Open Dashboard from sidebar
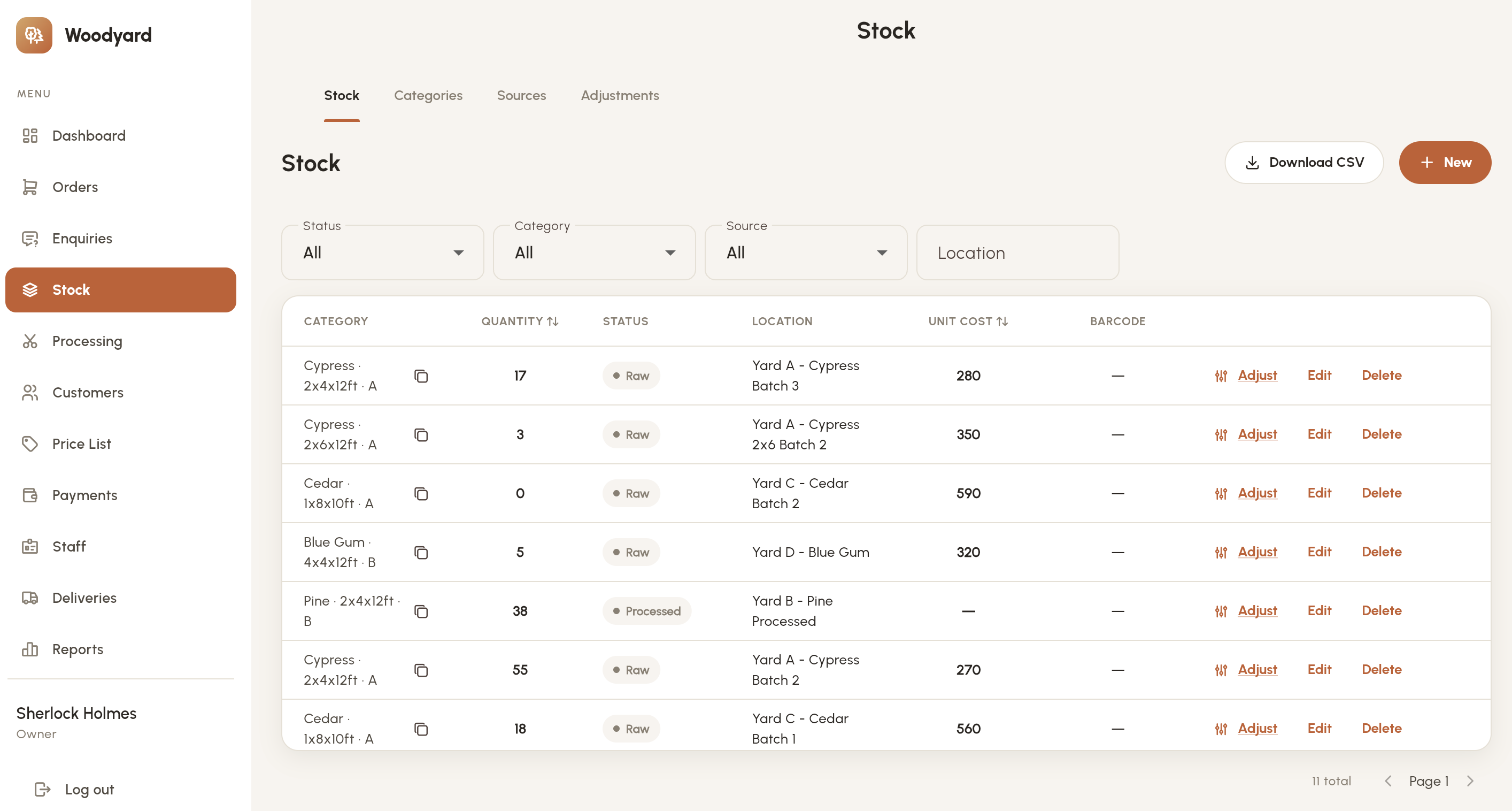 [120, 136]
